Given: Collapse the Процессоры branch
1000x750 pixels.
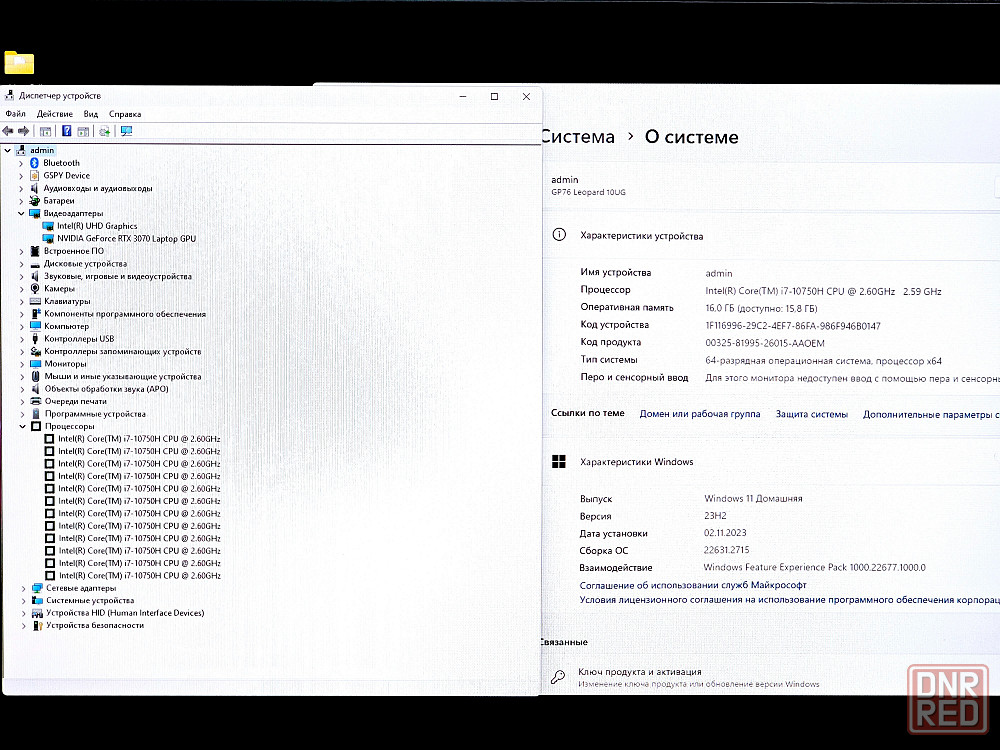Looking at the screenshot, I should [x=22, y=426].
